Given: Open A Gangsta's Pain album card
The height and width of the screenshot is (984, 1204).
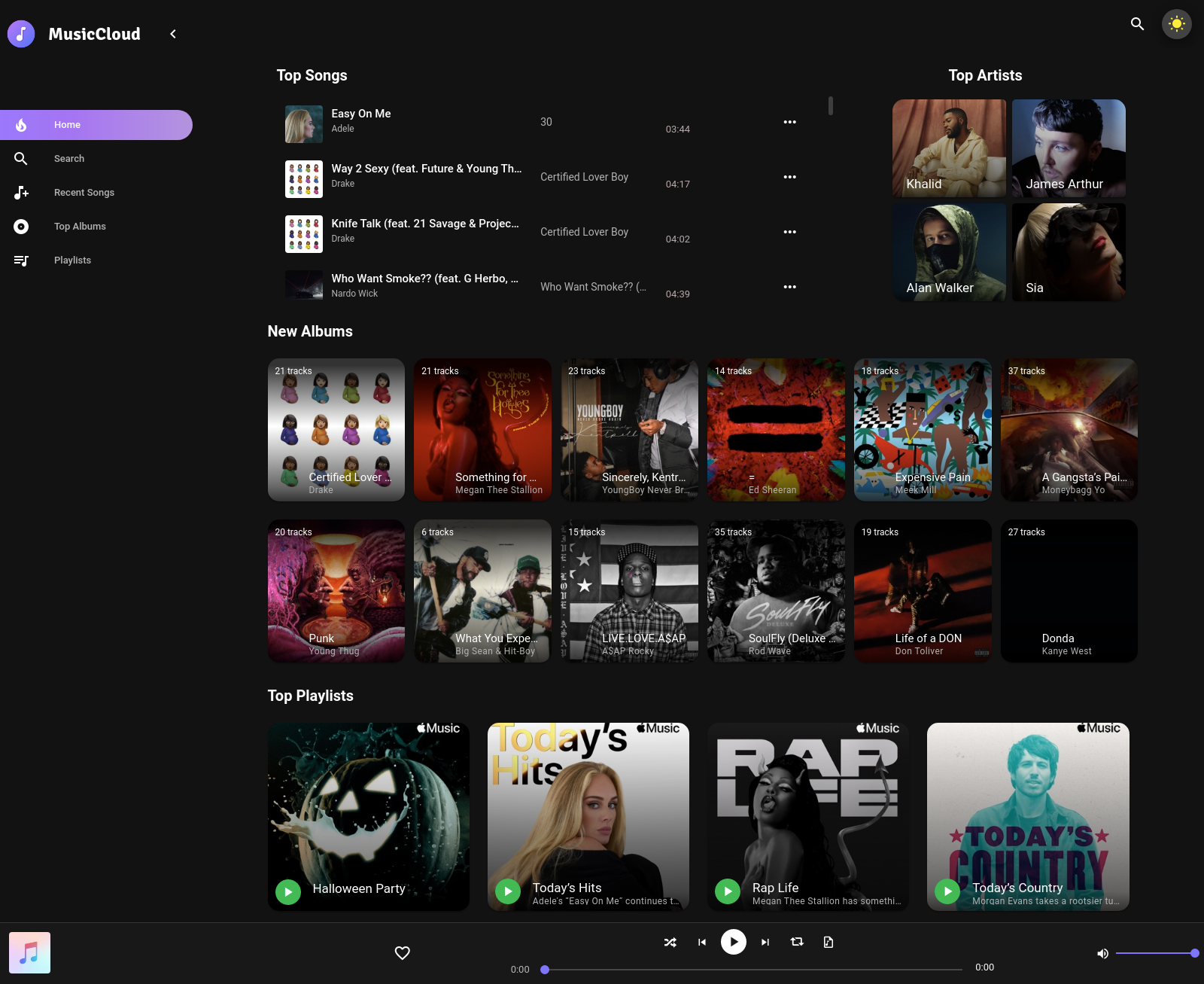Looking at the screenshot, I should [x=1069, y=430].
